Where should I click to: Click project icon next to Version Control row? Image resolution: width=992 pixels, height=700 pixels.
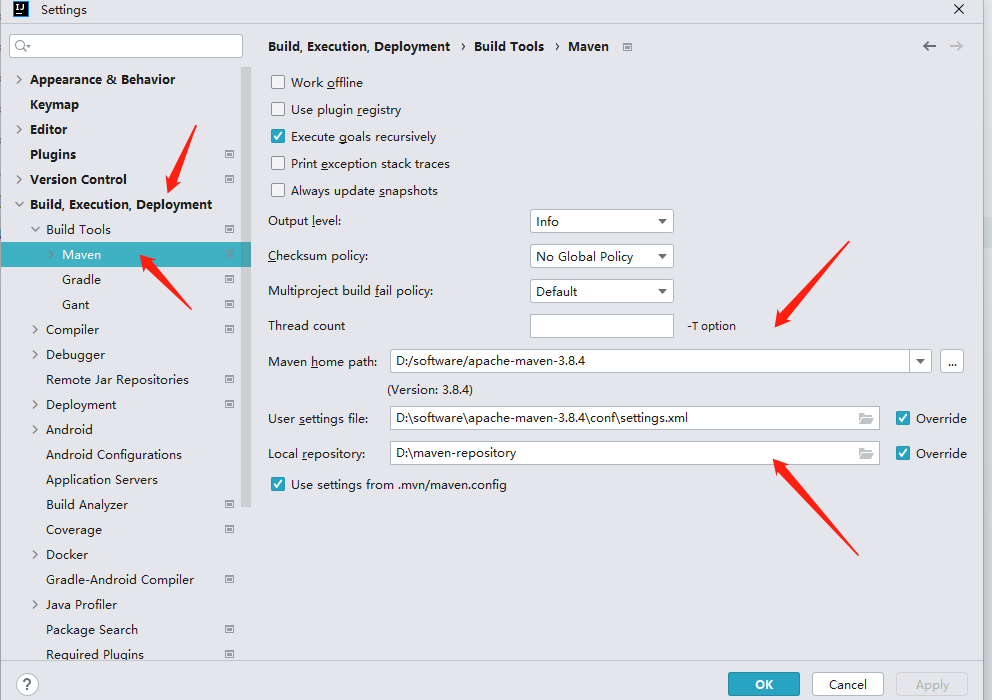click(x=230, y=179)
